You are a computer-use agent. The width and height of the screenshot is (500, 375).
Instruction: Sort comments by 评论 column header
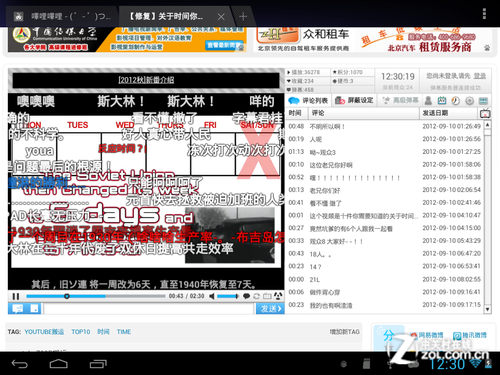pos(364,113)
